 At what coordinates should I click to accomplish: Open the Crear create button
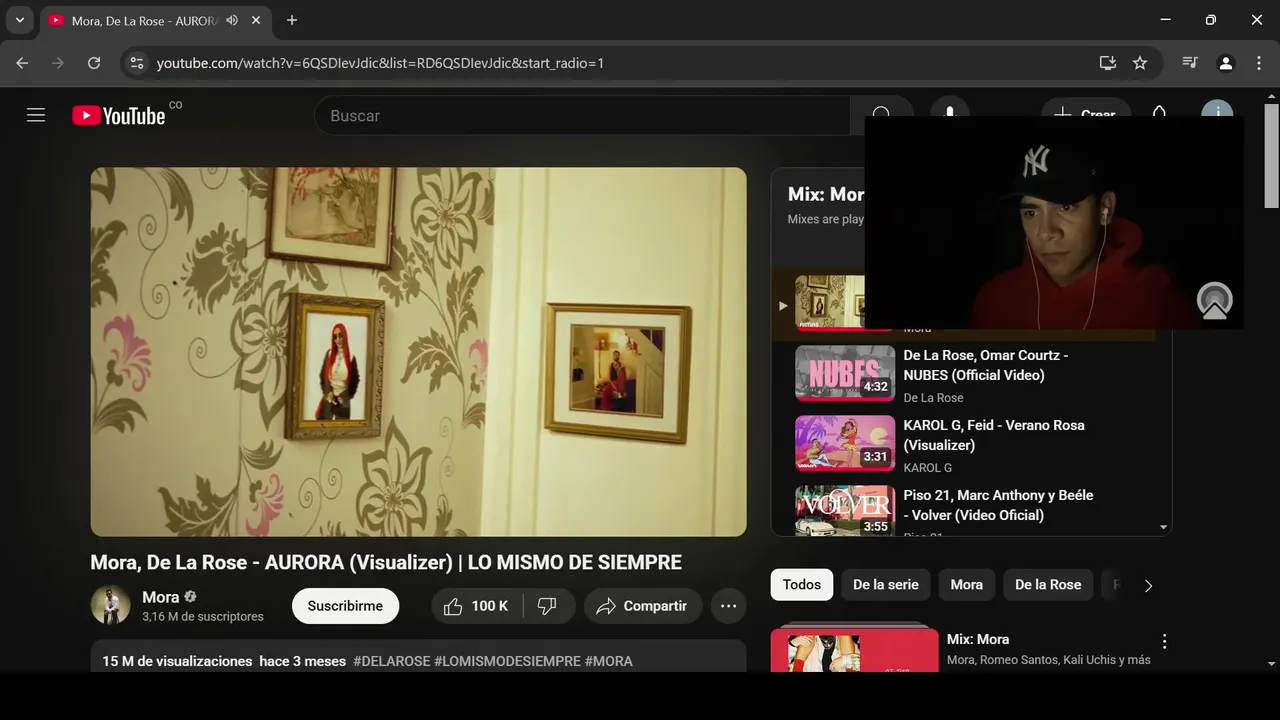[1086, 115]
